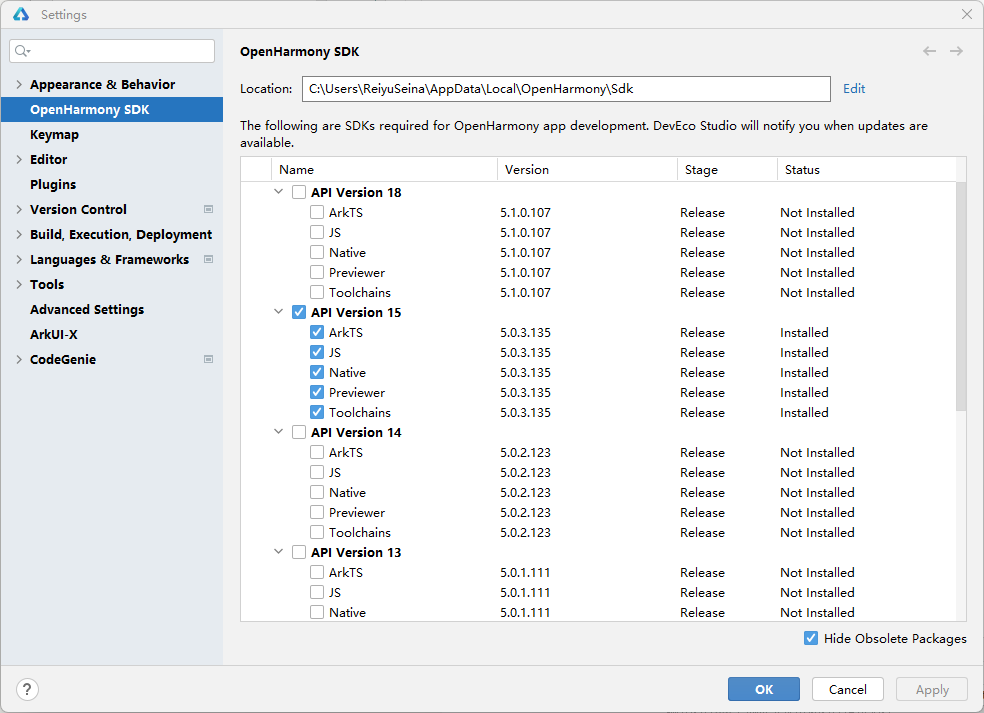This screenshot has height=713, width=984.
Task: Collapse the API Version 14 group
Action: (x=279, y=431)
